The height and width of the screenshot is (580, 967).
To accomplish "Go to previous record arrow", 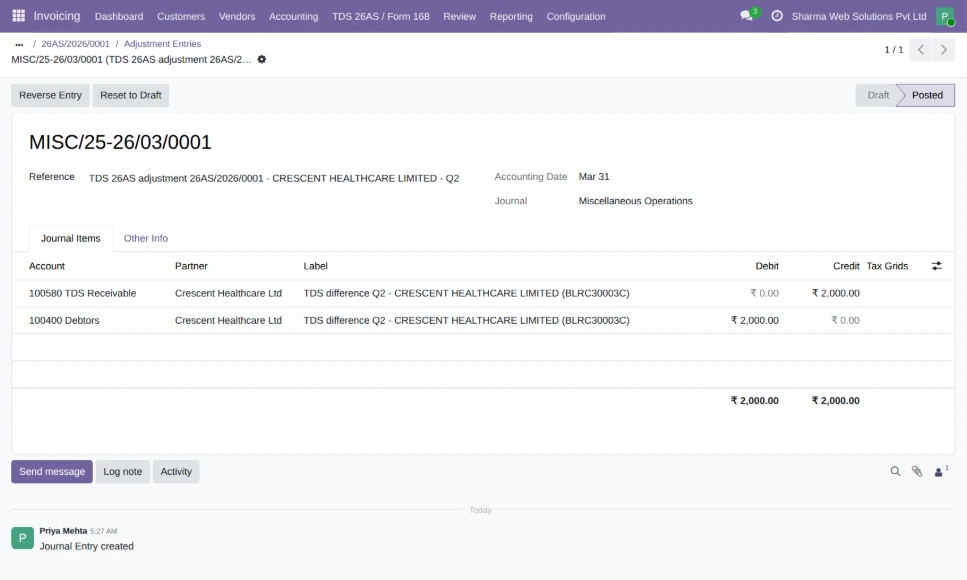I will click(x=921, y=50).
